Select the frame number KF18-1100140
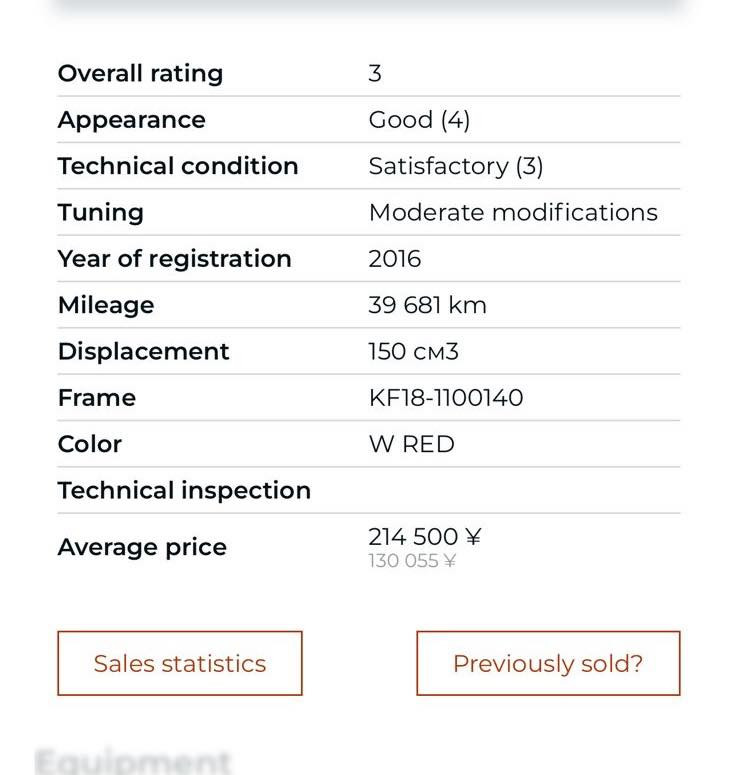Viewport: 738px width, 775px height. (446, 398)
